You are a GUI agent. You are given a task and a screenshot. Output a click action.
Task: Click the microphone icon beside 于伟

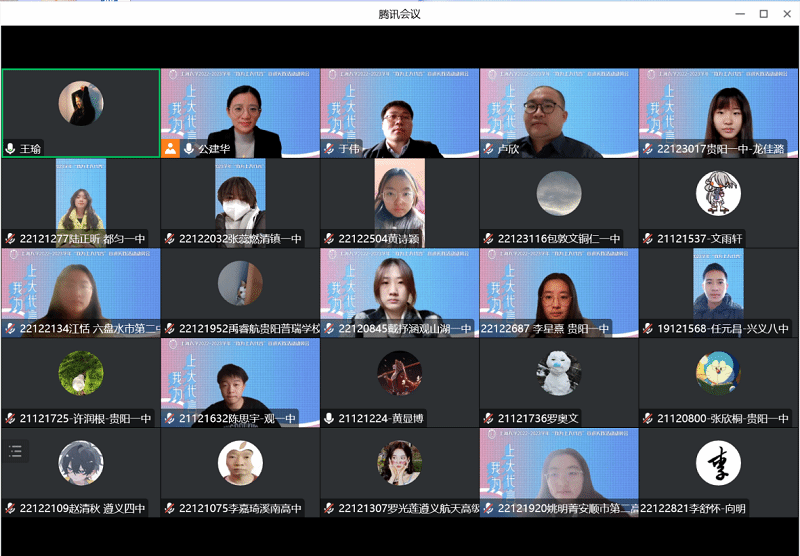point(329,148)
